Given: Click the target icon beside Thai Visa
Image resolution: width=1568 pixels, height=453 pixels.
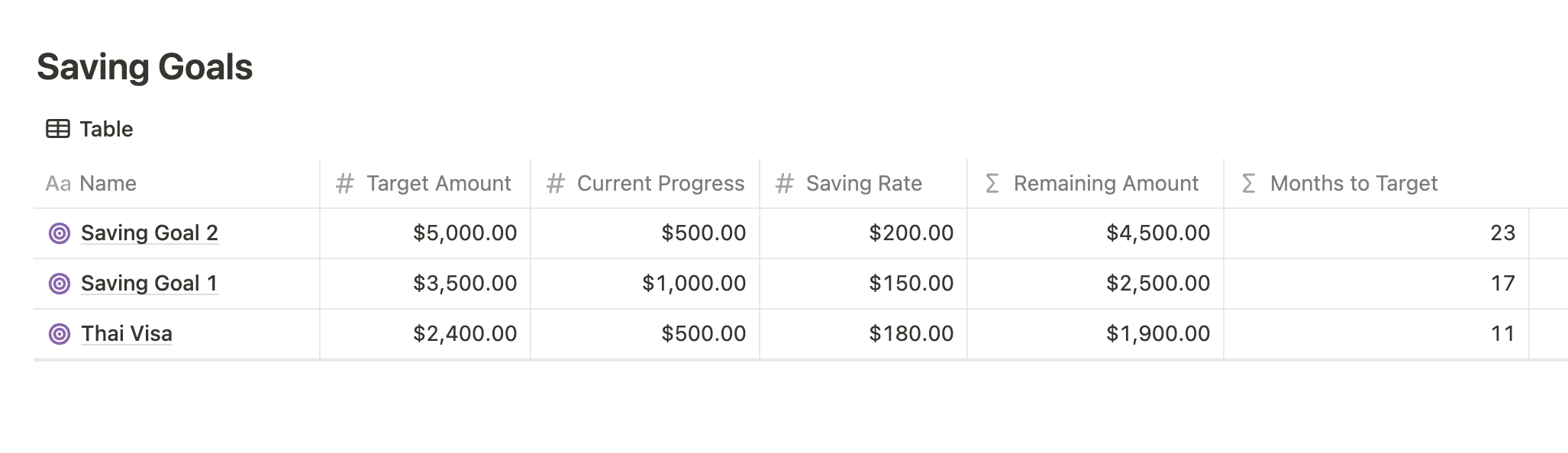Looking at the screenshot, I should point(60,334).
